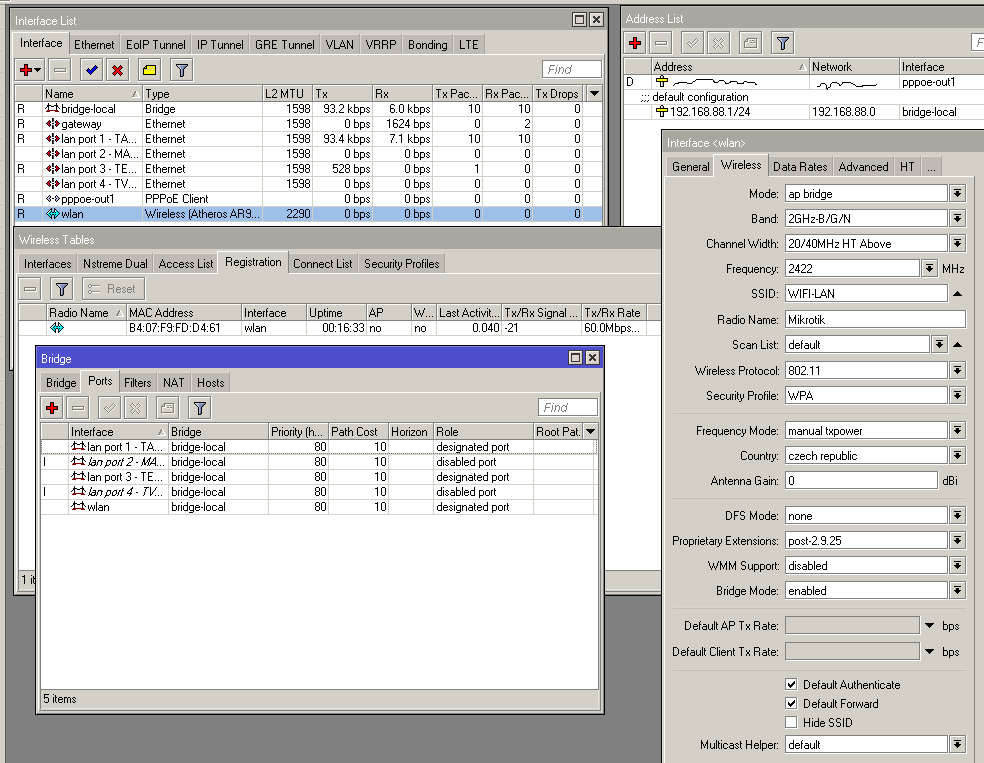Click the filter funnel icon in Wireless Tables
Screen dimensions: 984x763
coord(62,289)
